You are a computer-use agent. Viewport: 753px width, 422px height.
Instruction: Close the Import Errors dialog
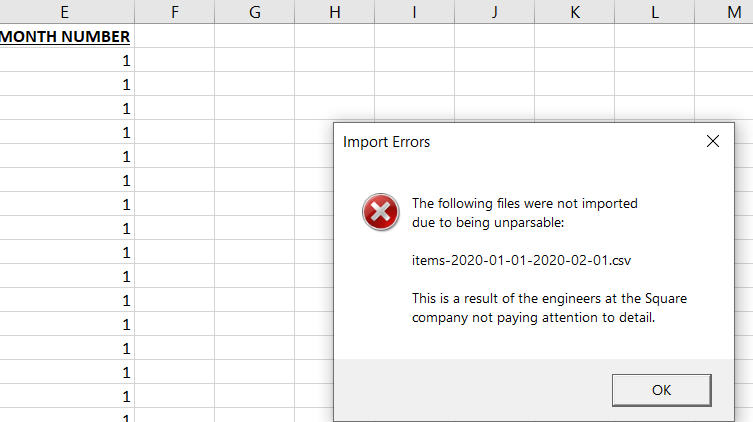[713, 142]
